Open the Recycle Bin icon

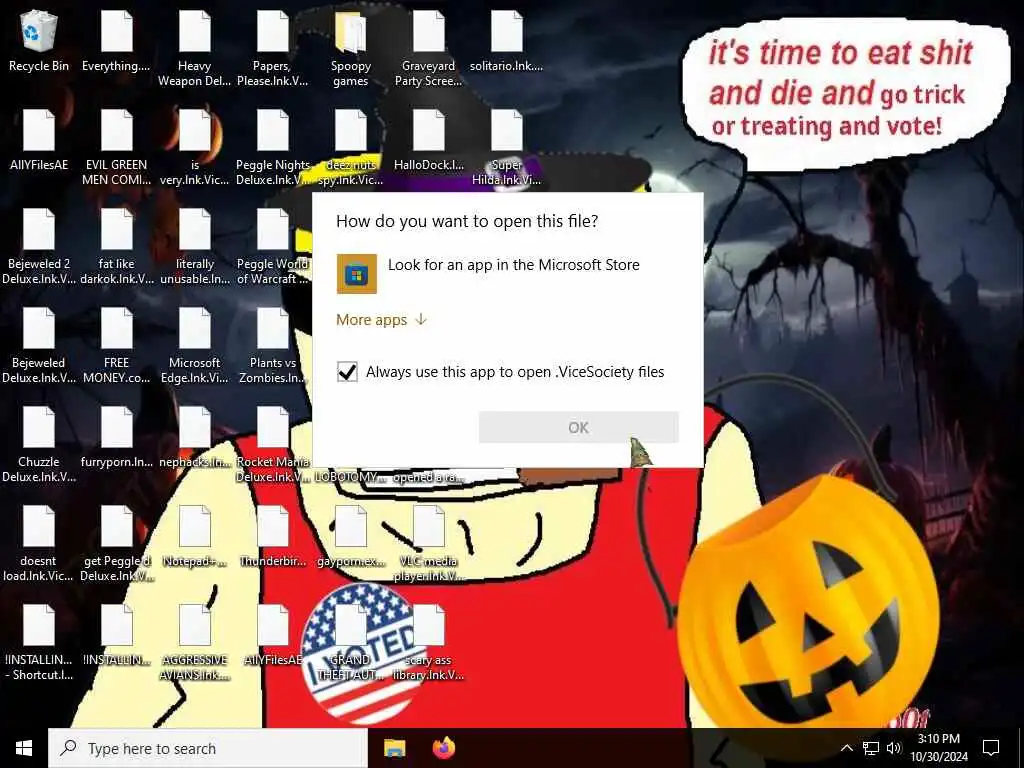tap(39, 42)
